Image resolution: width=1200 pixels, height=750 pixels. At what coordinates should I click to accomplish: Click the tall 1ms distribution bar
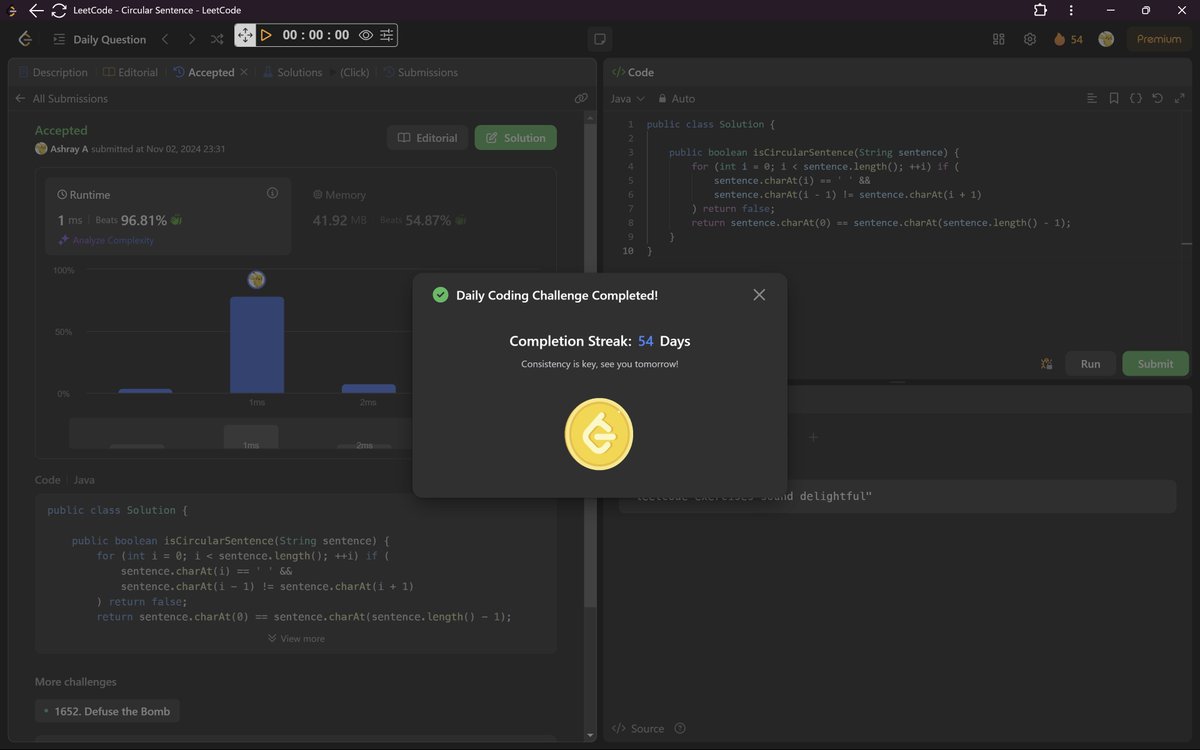click(257, 345)
